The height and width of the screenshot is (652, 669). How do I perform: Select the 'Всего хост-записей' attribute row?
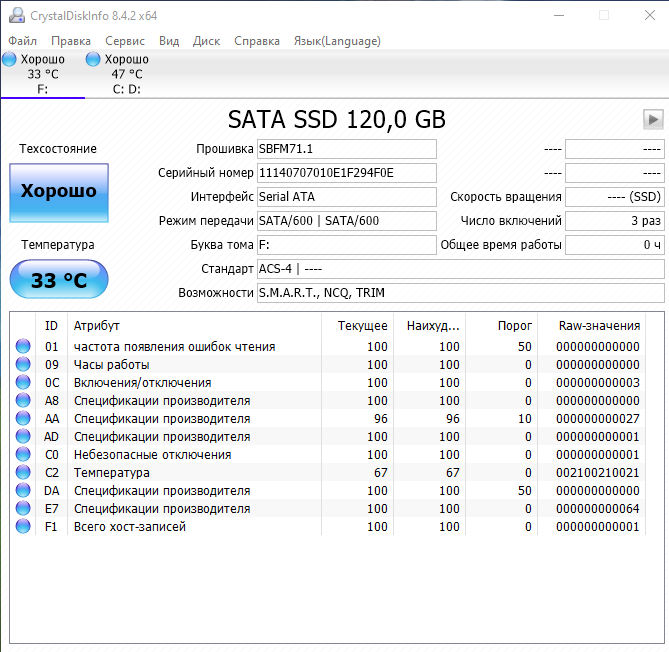point(327,527)
